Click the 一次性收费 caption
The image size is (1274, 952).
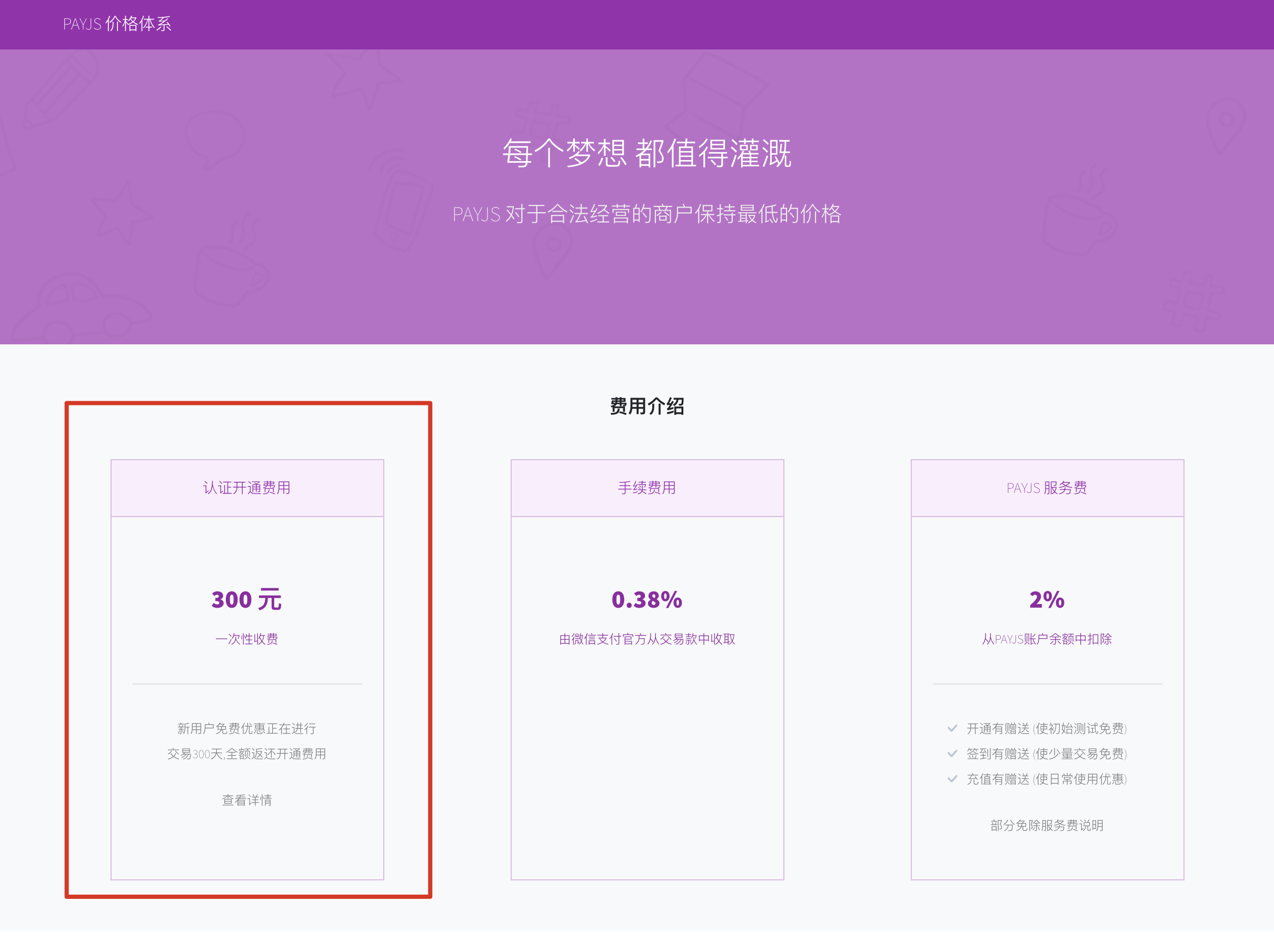(246, 639)
